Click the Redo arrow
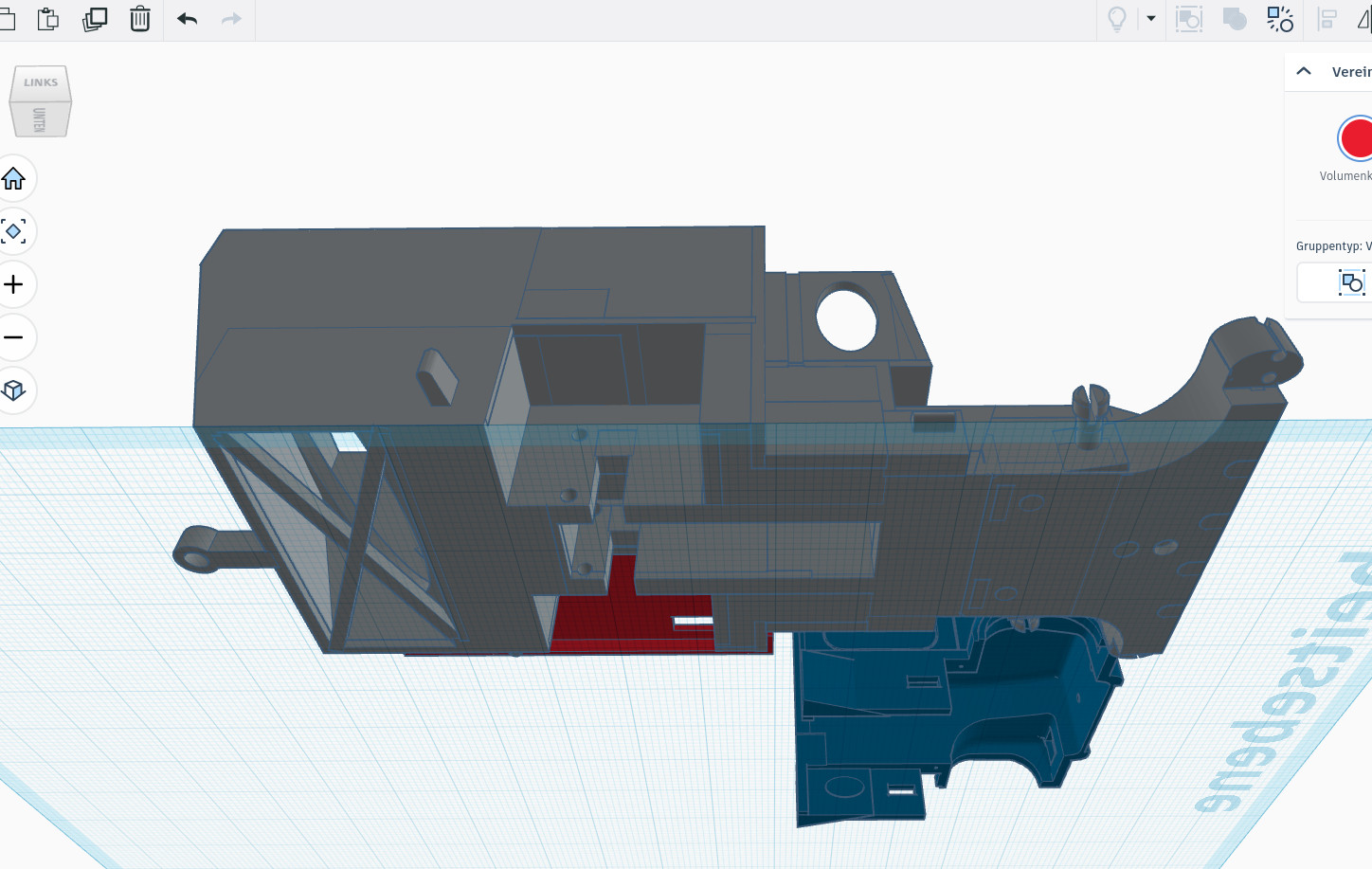This screenshot has height=869, width=1372. [231, 19]
